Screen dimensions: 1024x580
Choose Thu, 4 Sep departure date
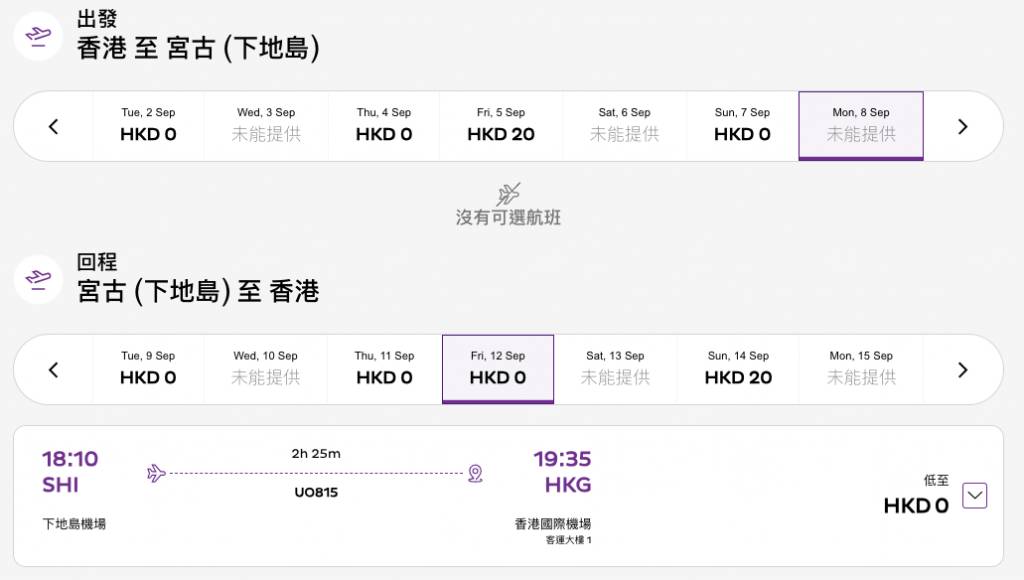click(384, 126)
